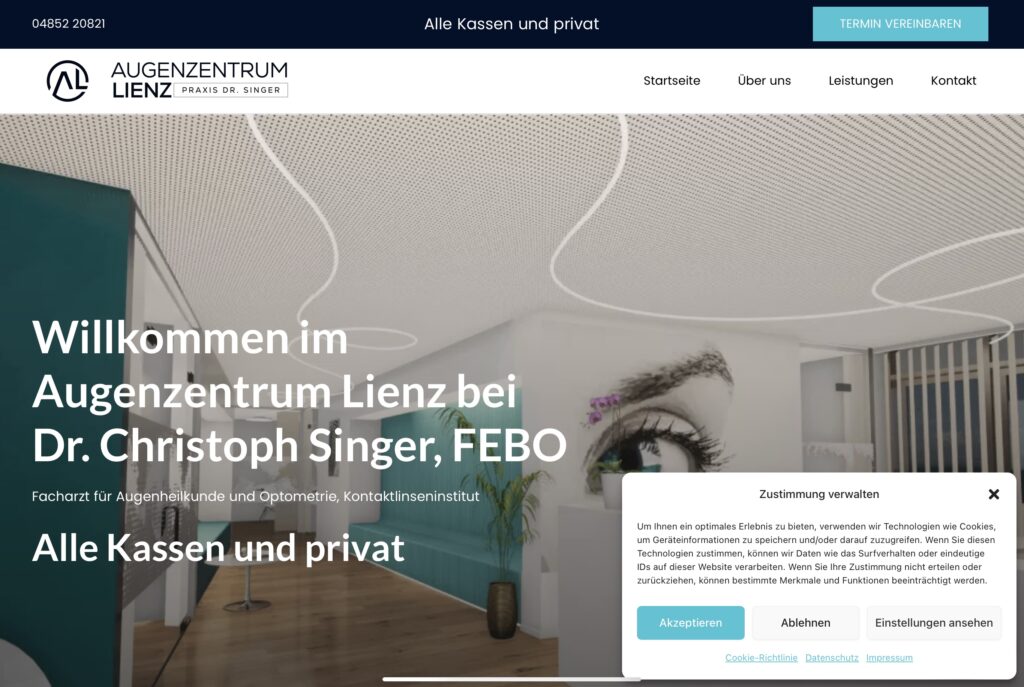Click the Willkommen im Augenzentrum Lienz heading
1024x687 pixels.
tap(299, 391)
